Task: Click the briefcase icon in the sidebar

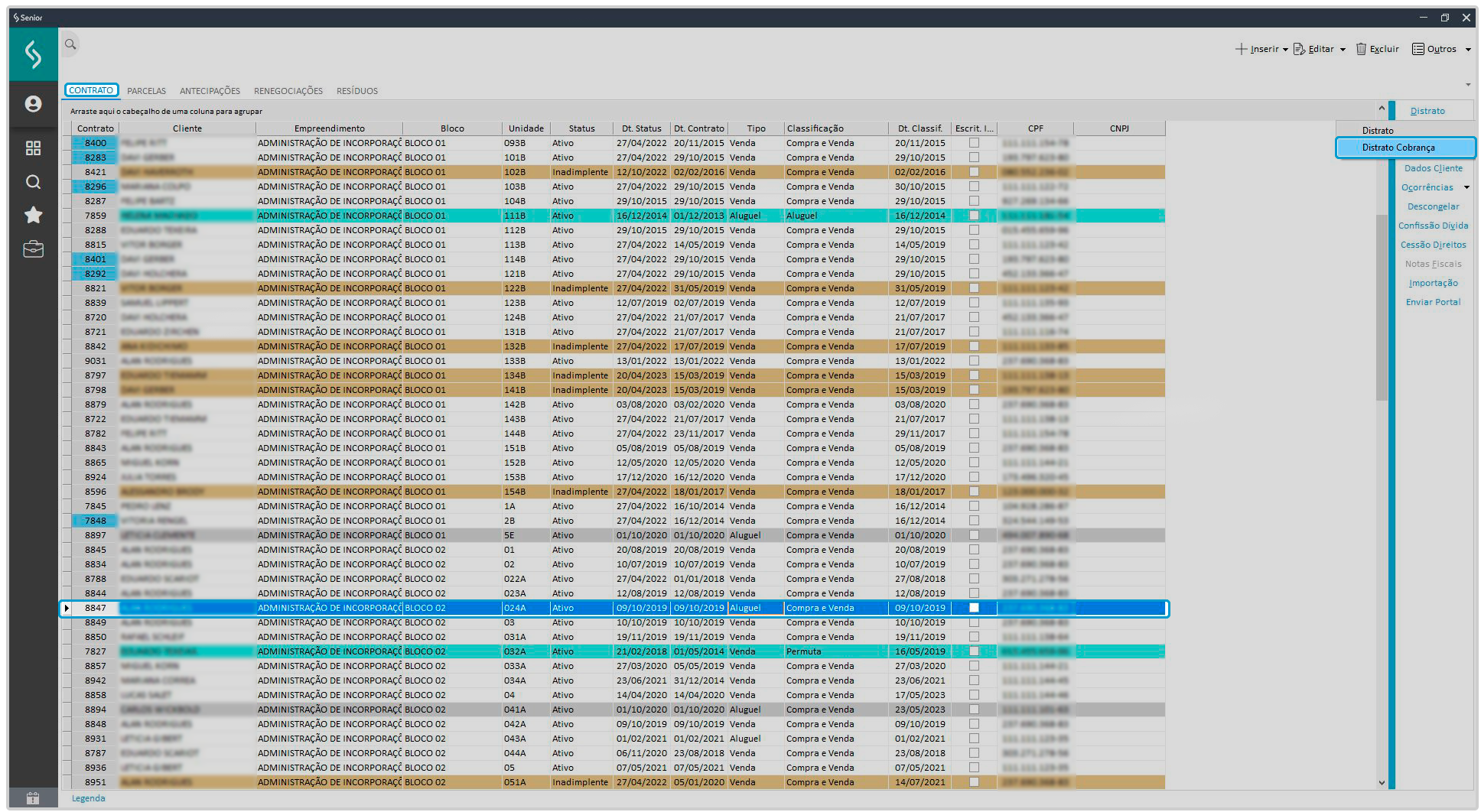Action: (x=33, y=249)
